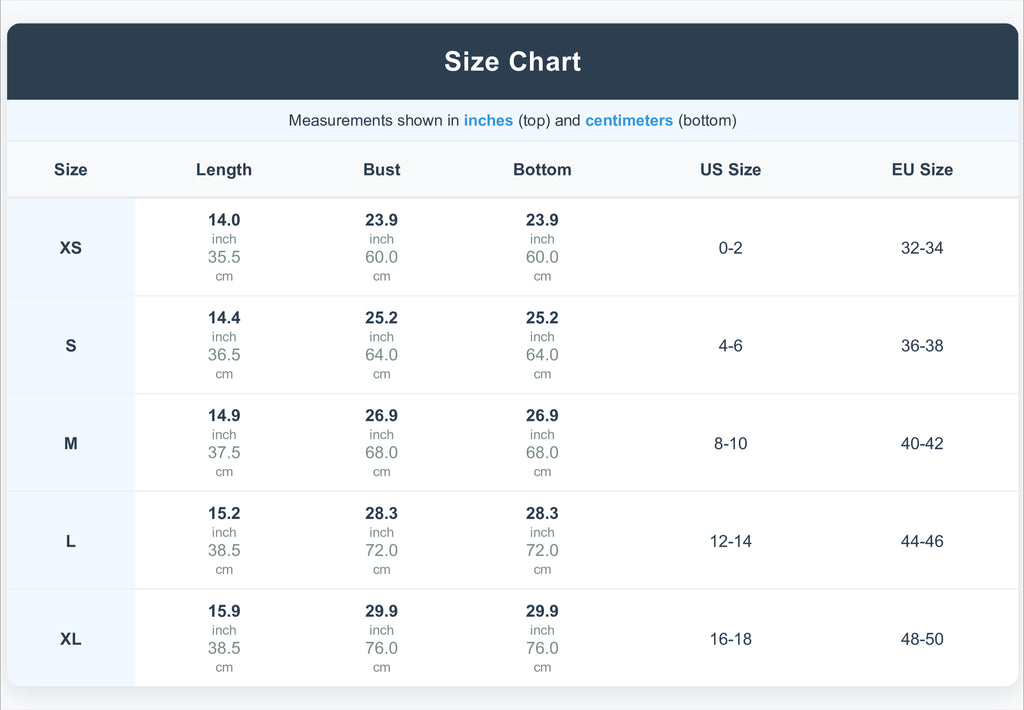The width and height of the screenshot is (1024, 710).
Task: Click the blue 'centimeters' word in subtitle
Action: (629, 121)
